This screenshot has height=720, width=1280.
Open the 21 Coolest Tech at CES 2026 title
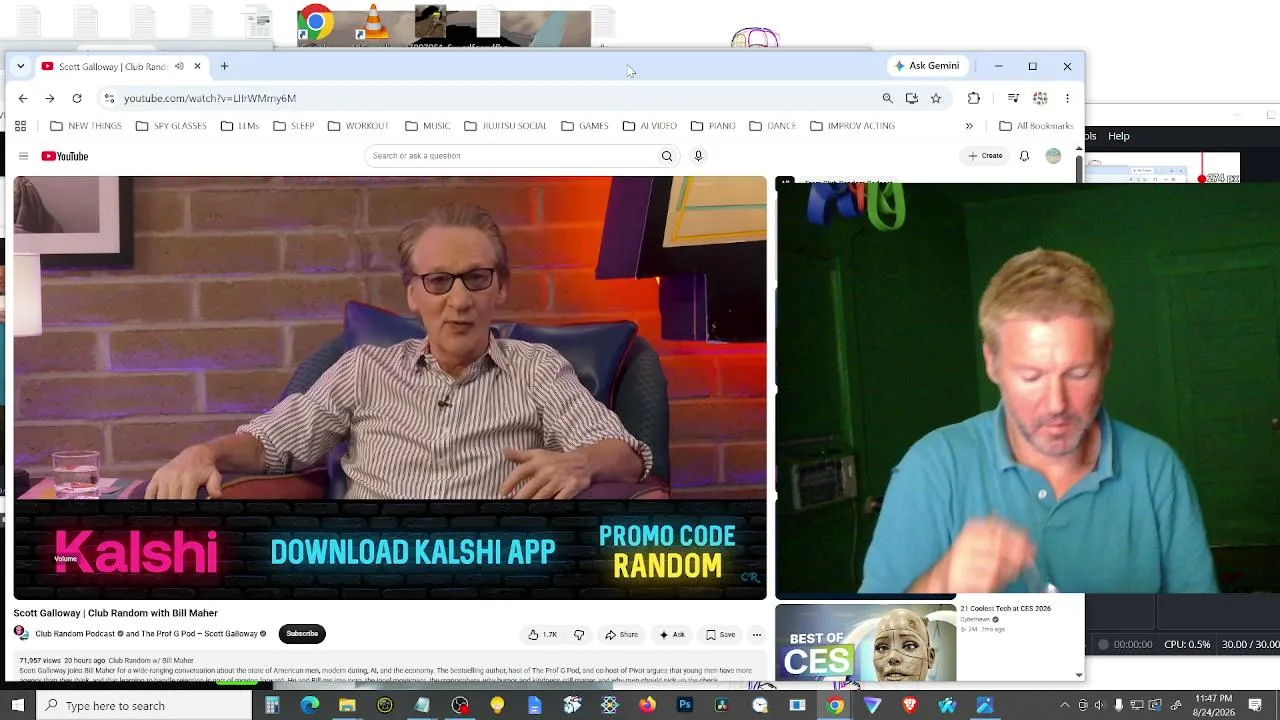(x=1005, y=608)
